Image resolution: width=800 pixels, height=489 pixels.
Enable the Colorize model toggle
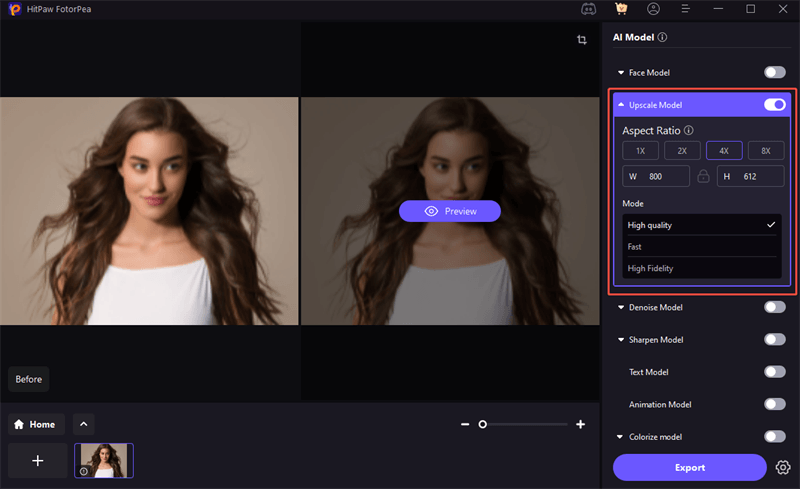point(774,436)
